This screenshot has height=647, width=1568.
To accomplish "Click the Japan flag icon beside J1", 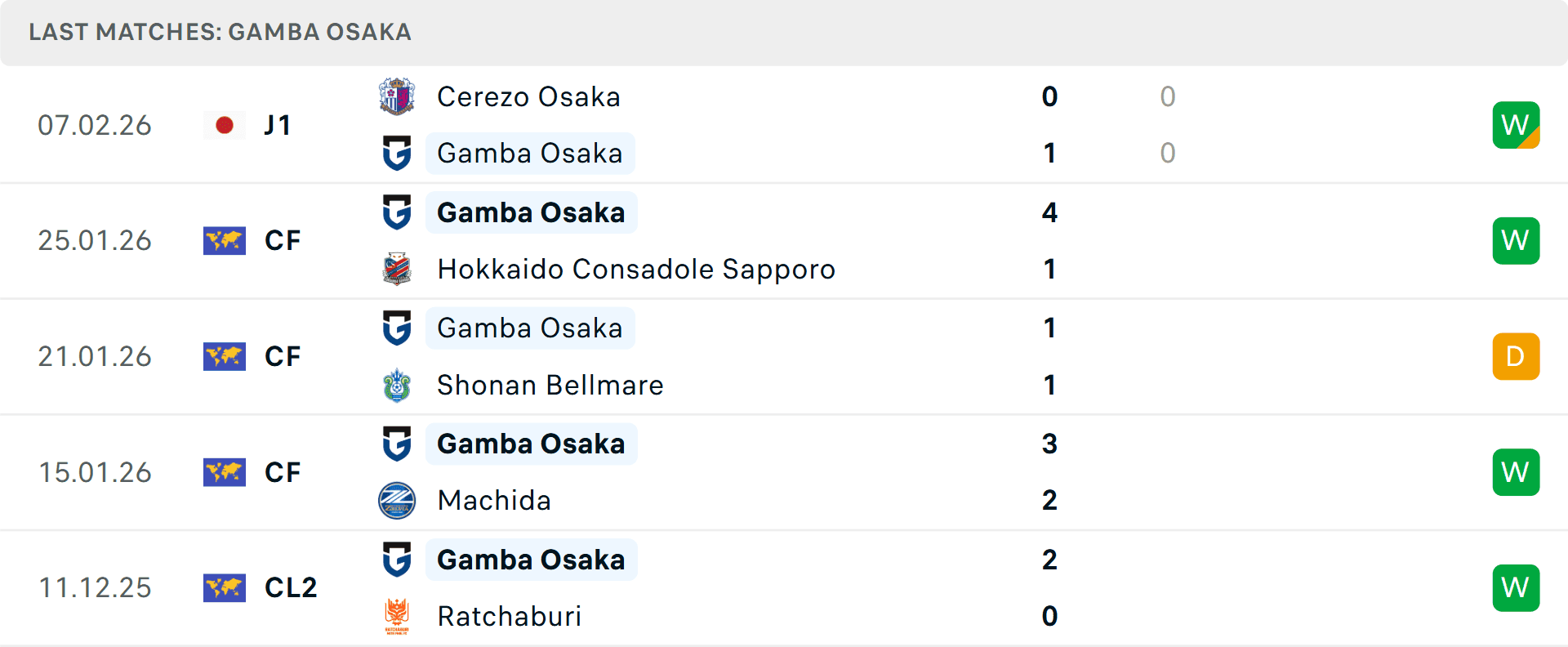I will pyautogui.click(x=225, y=125).
